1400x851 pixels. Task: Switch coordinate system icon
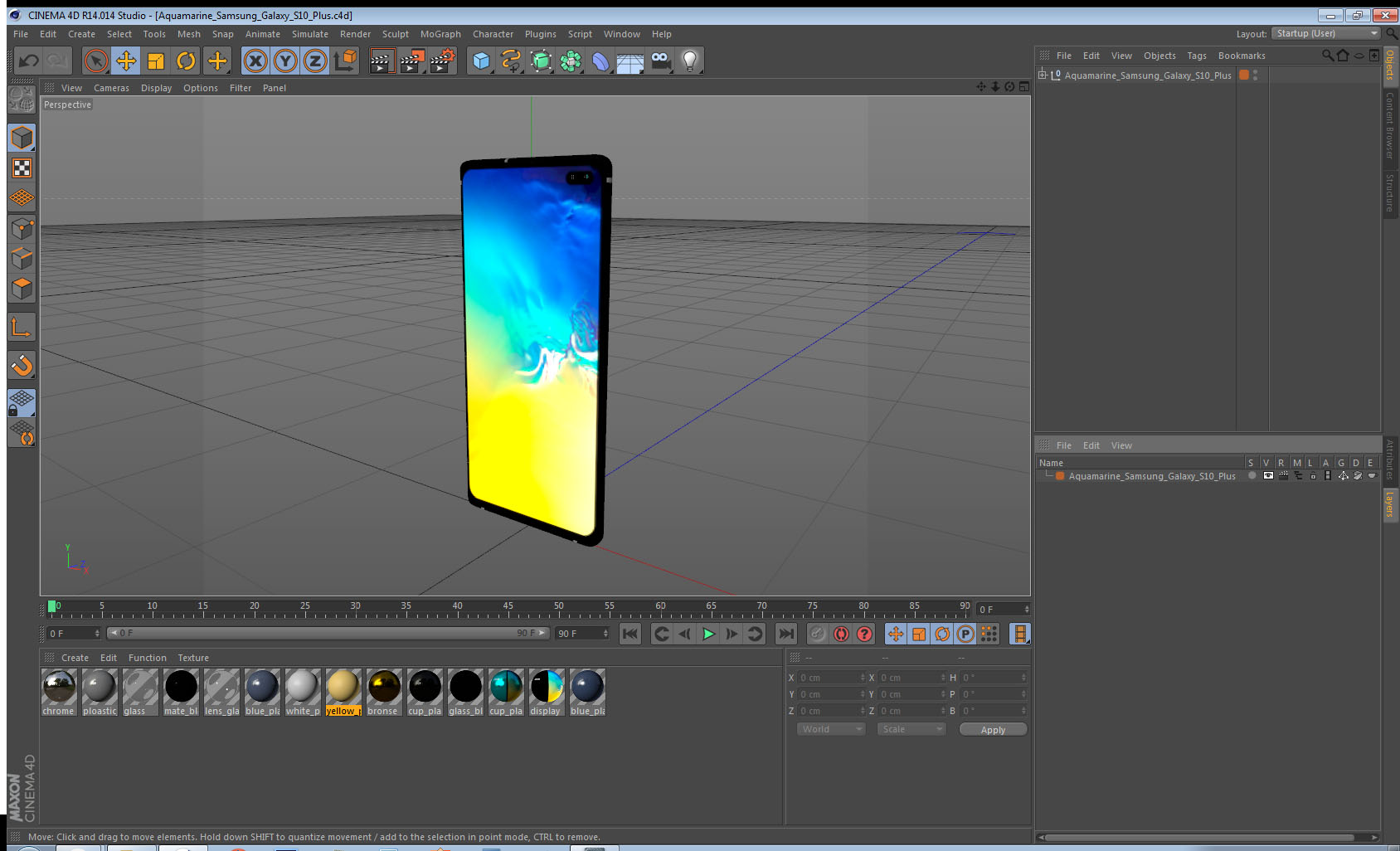(345, 61)
